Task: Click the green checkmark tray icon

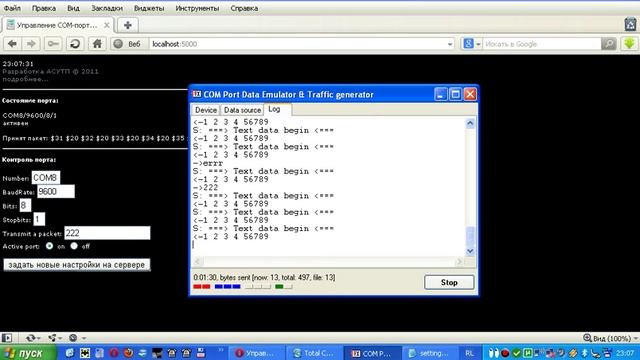Action: pyautogui.click(x=516, y=353)
